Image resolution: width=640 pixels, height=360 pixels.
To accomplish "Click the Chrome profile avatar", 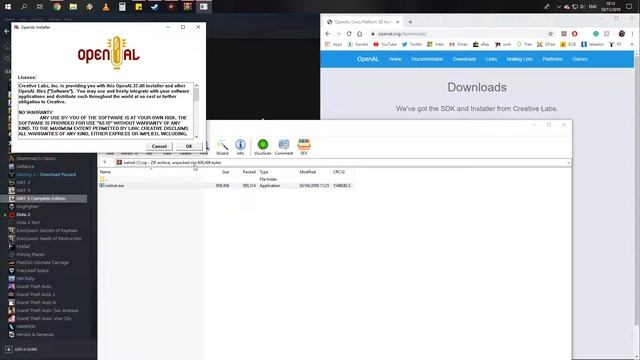I will [x=622, y=33].
